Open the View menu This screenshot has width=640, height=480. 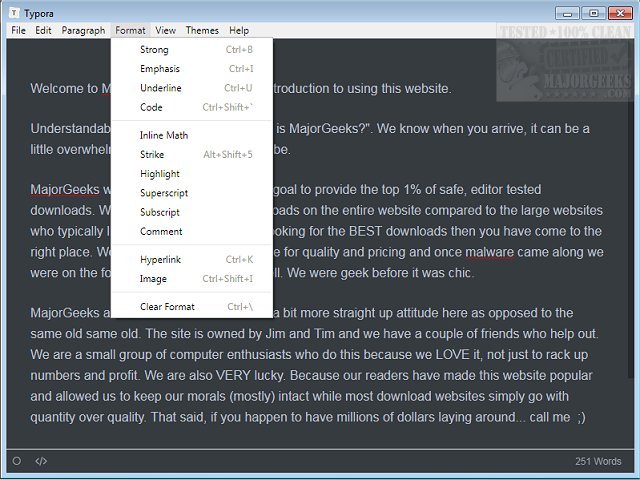(x=165, y=31)
